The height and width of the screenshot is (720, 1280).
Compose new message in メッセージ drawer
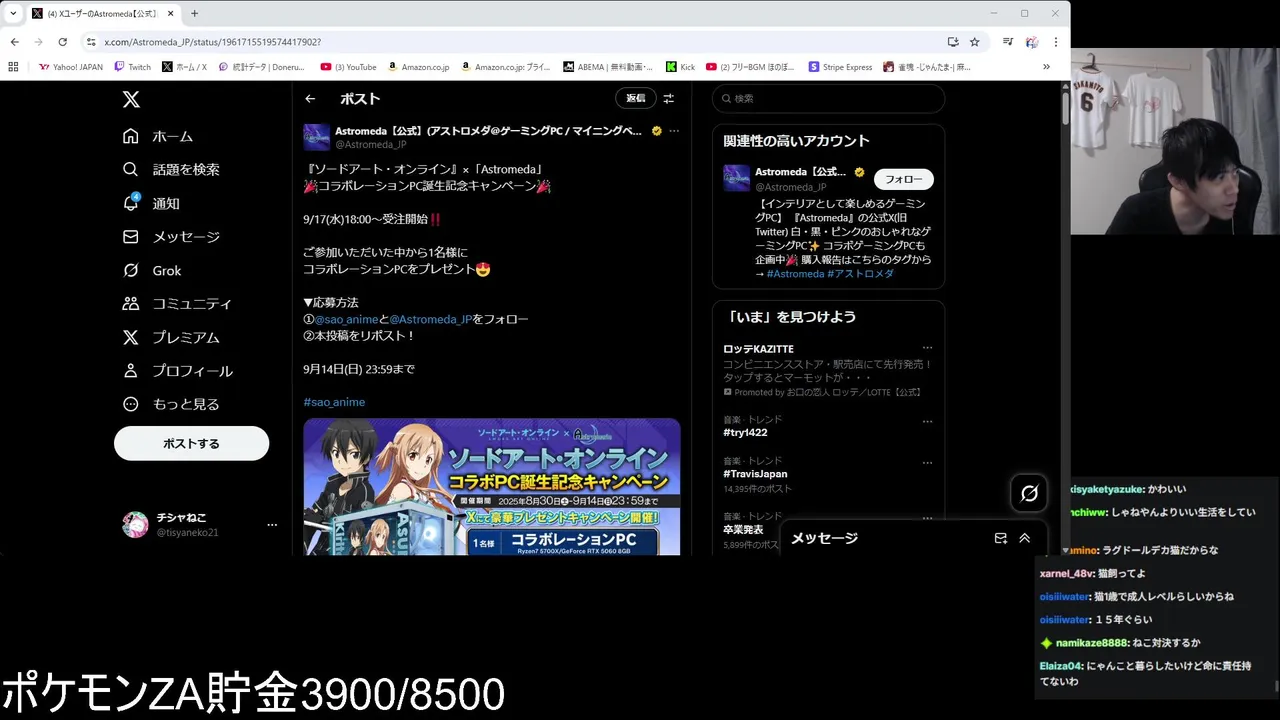tap(1001, 538)
